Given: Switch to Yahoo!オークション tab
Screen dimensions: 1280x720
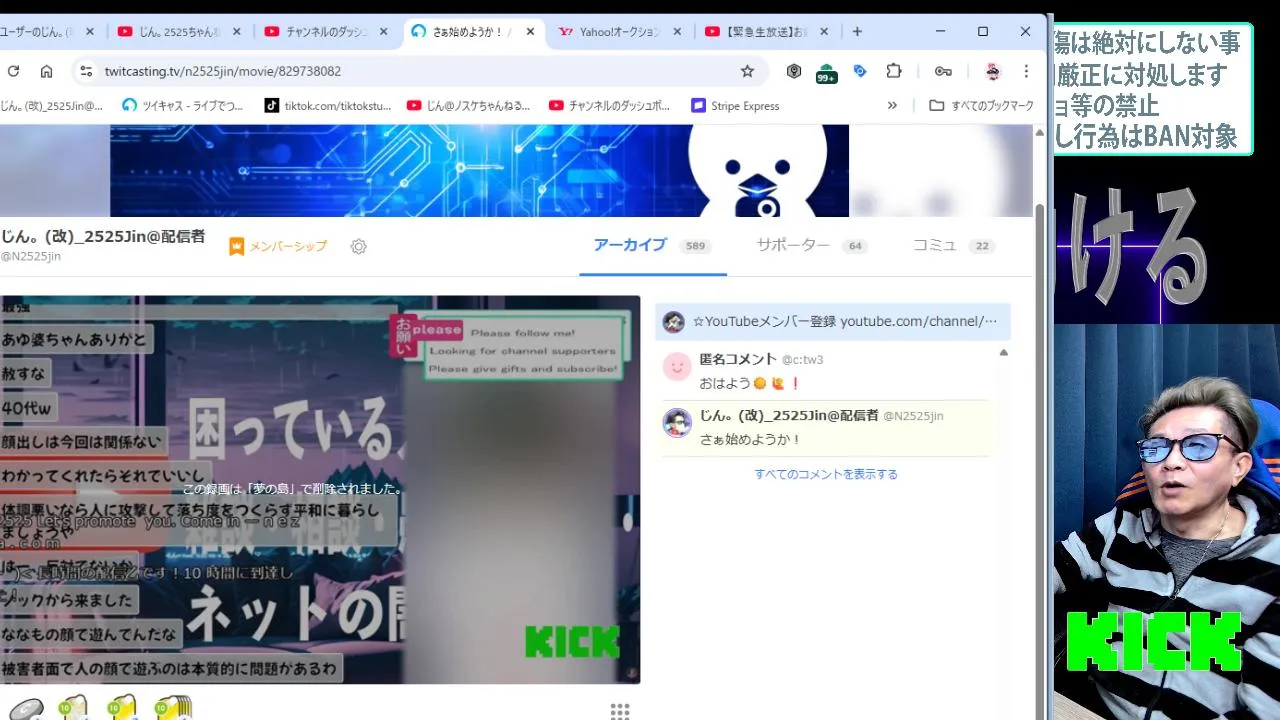Looking at the screenshot, I should pos(620,32).
